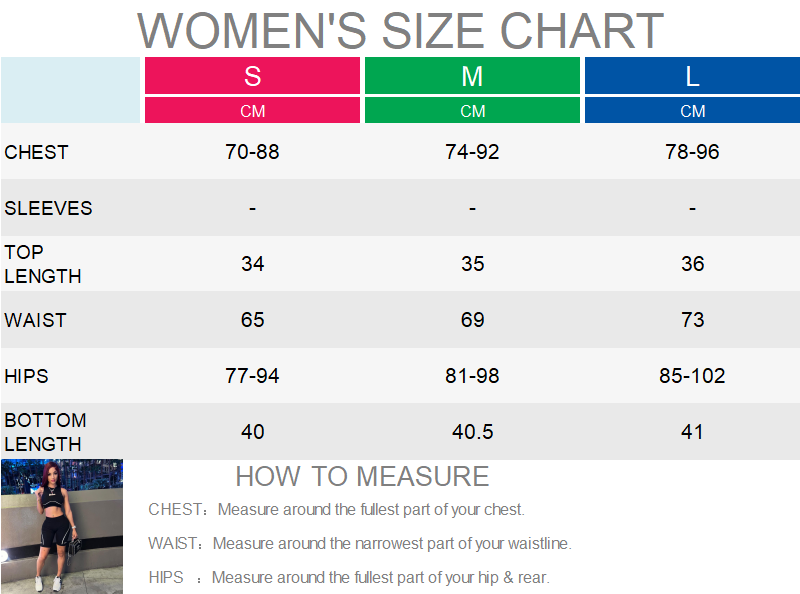Click the S chest value 70-88

coord(252,152)
